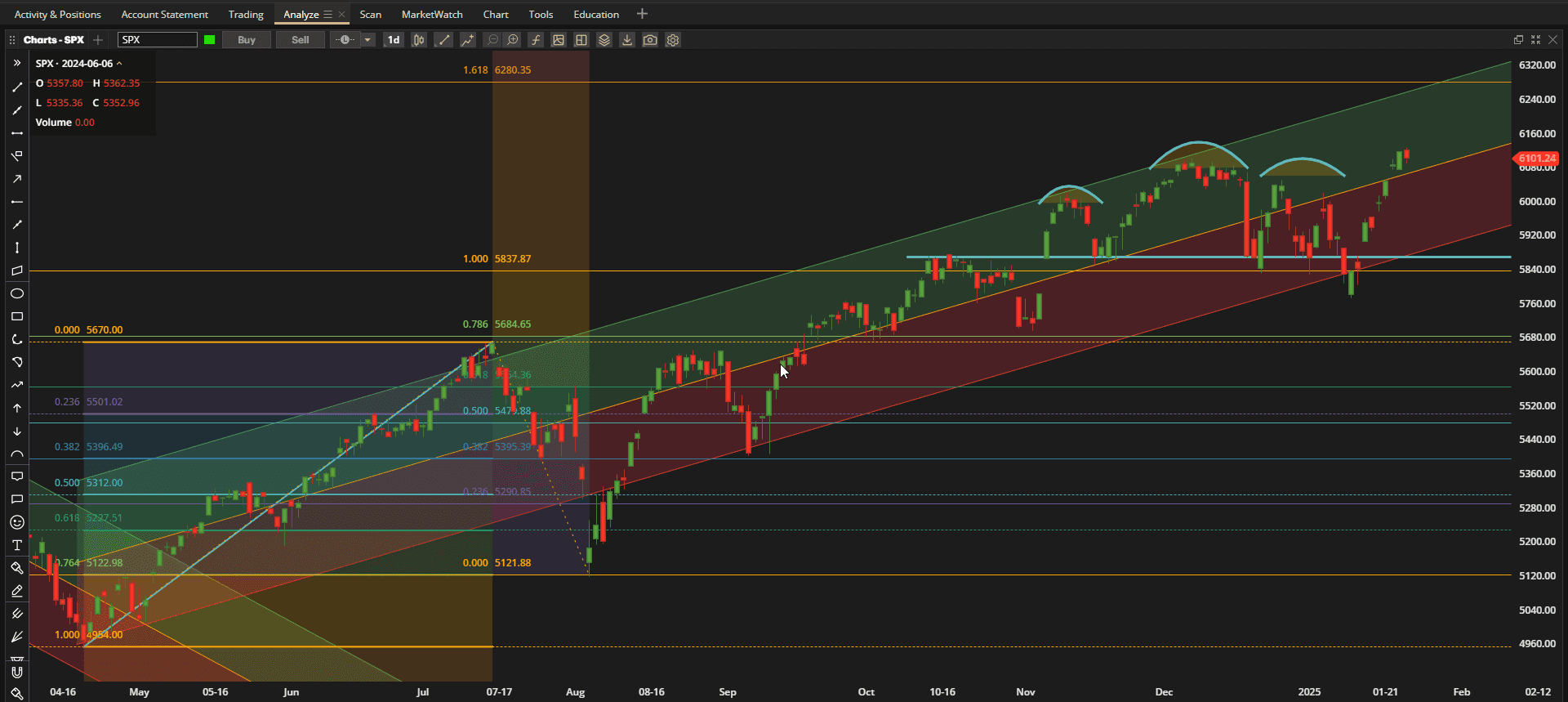
Task: Click the 0.000 5670.00 retracement label
Action: pos(88,330)
